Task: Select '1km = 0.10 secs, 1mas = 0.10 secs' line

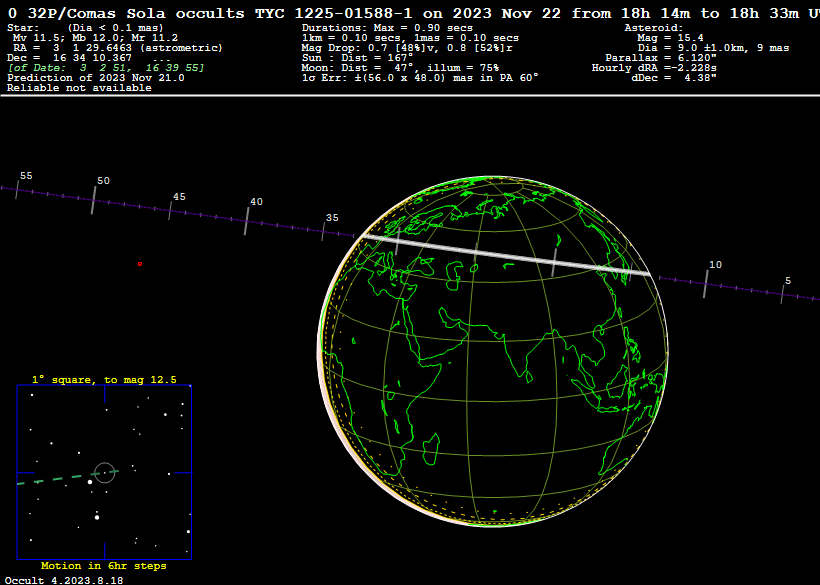Action: coord(410,38)
